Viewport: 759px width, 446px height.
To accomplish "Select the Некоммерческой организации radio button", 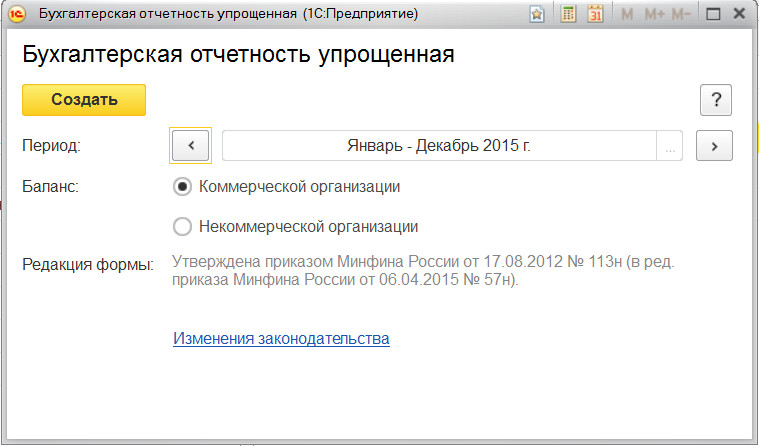I will 182,226.
